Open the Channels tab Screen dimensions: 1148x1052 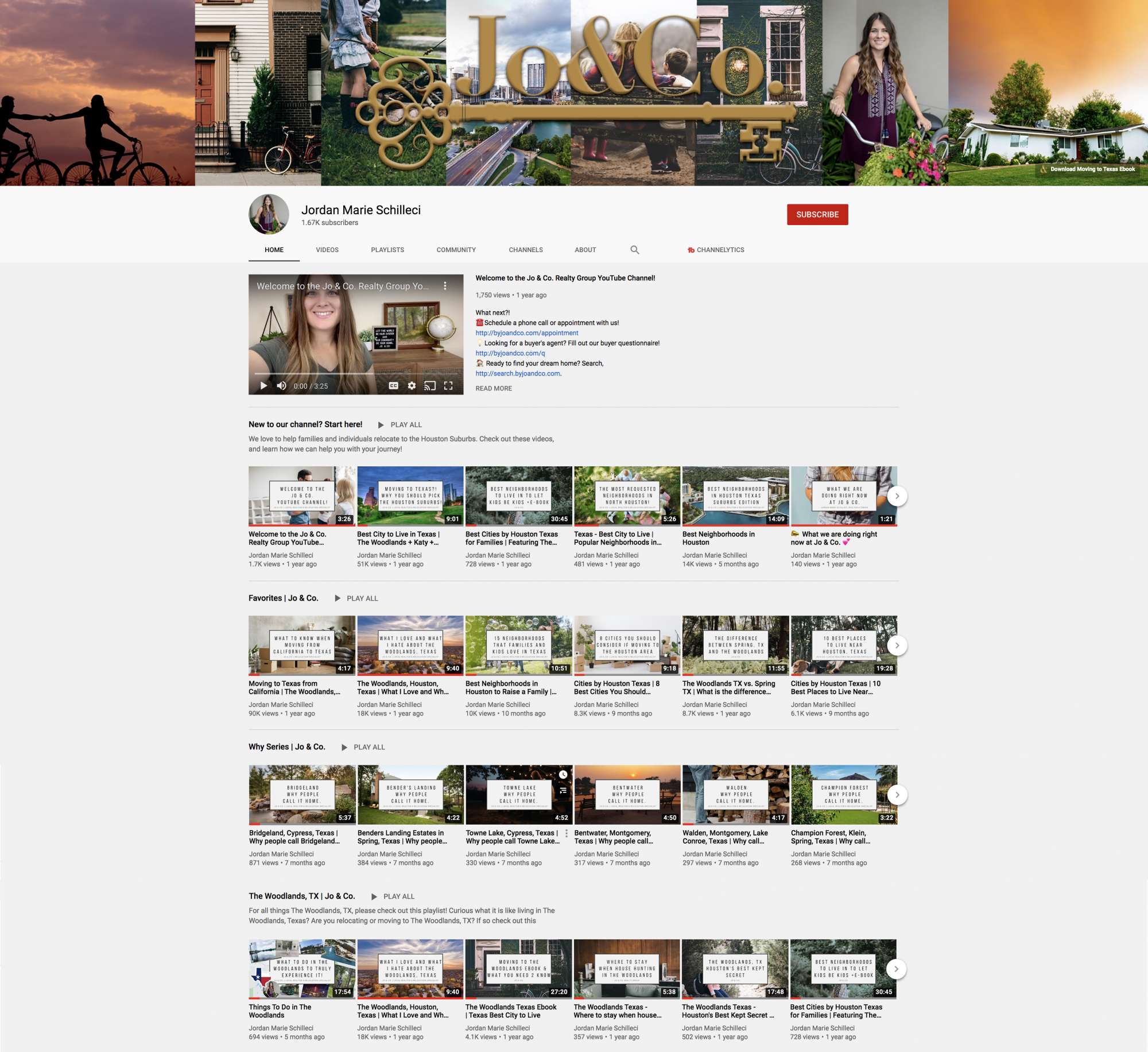click(526, 250)
